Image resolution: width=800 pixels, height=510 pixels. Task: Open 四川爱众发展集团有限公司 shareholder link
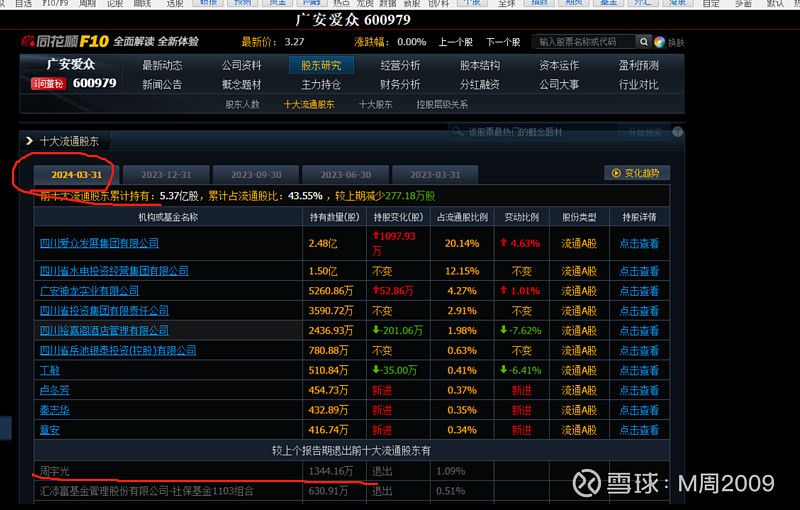coord(99,243)
